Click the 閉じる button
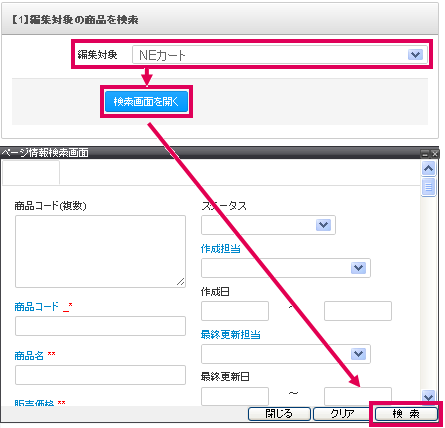Screen dimensions: 445x428 tap(279, 414)
